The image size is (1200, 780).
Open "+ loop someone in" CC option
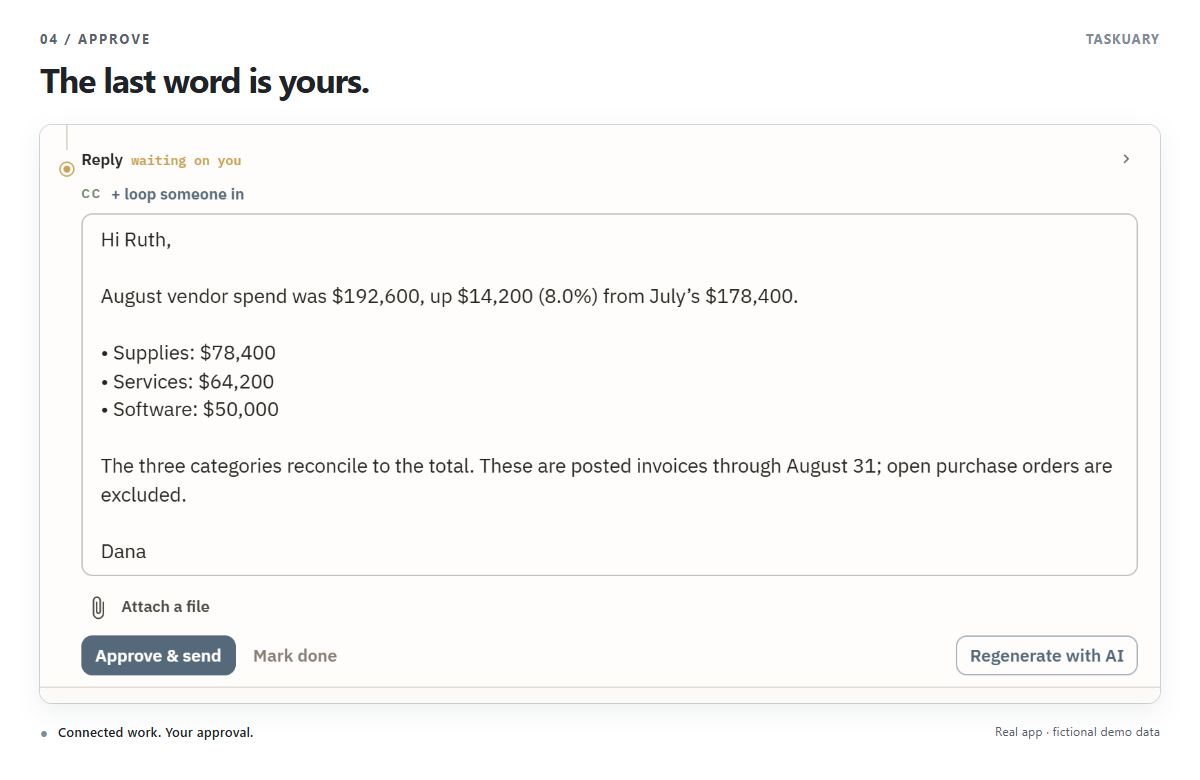click(177, 194)
